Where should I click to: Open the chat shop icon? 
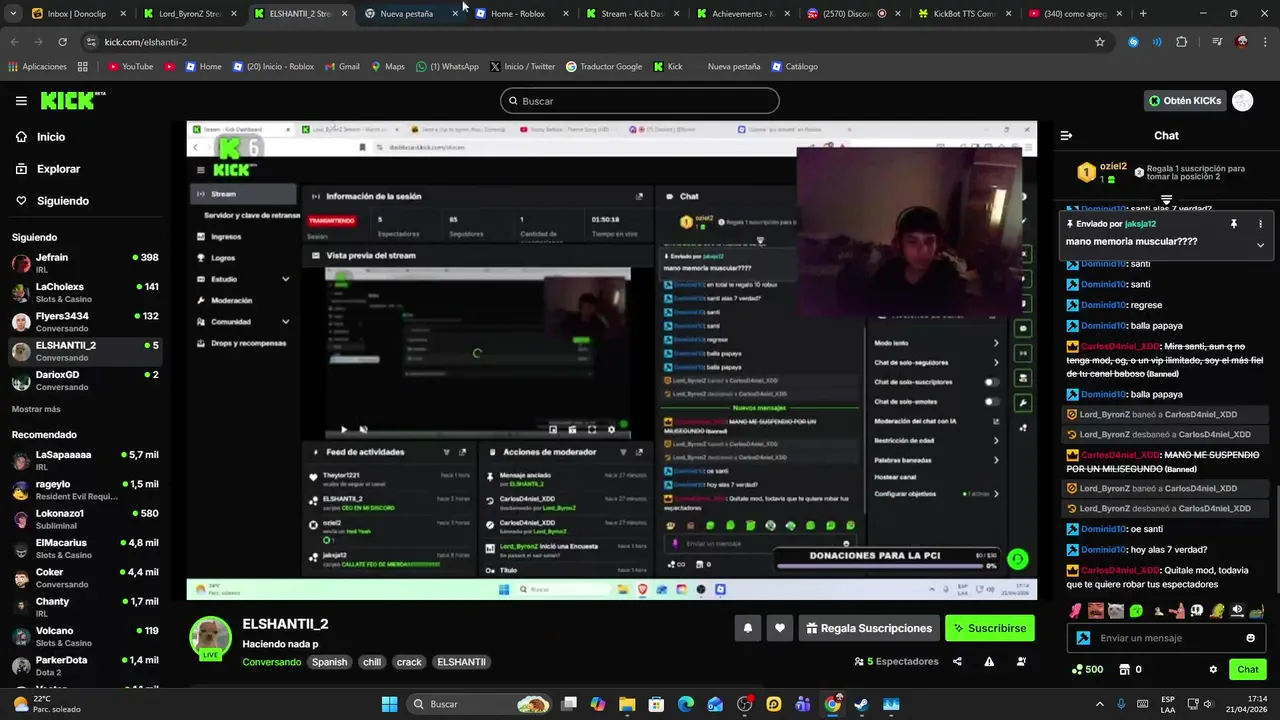pyautogui.click(x=1124, y=669)
